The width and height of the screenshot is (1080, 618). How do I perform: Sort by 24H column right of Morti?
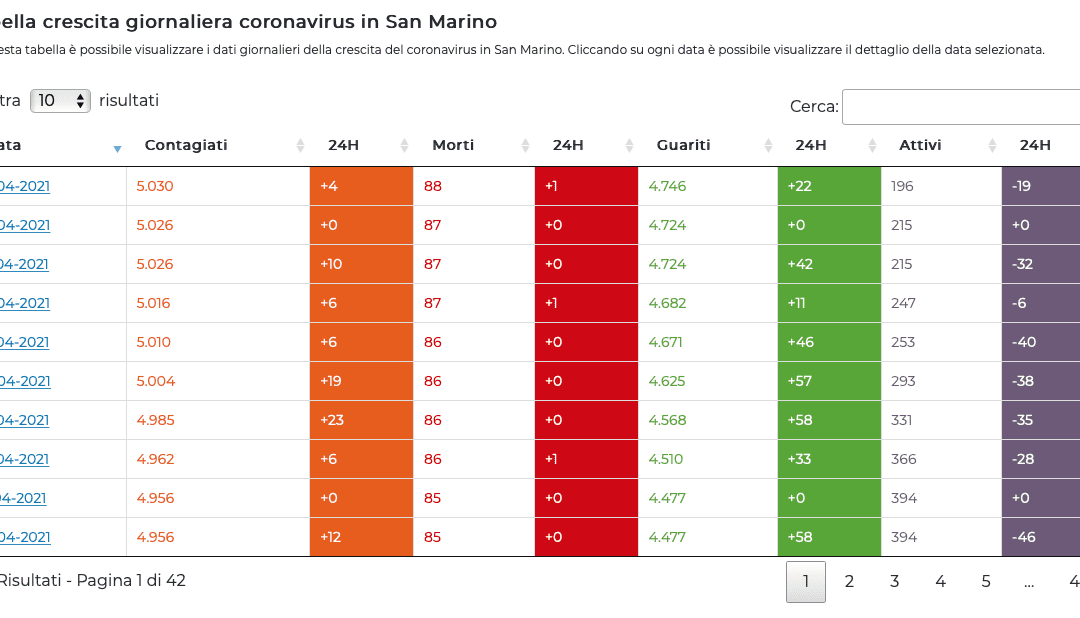pyautogui.click(x=629, y=146)
